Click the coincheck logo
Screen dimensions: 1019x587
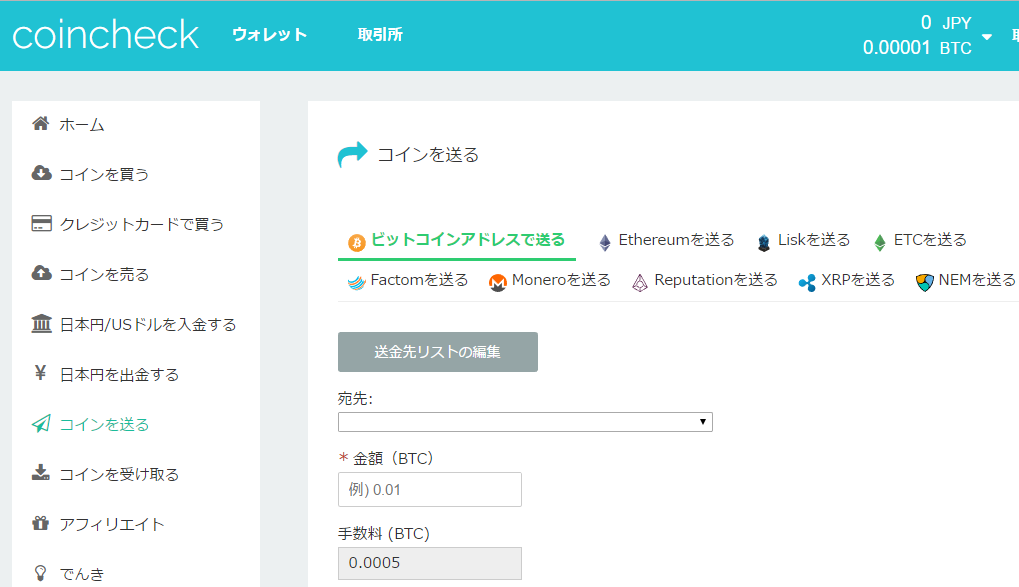(105, 34)
